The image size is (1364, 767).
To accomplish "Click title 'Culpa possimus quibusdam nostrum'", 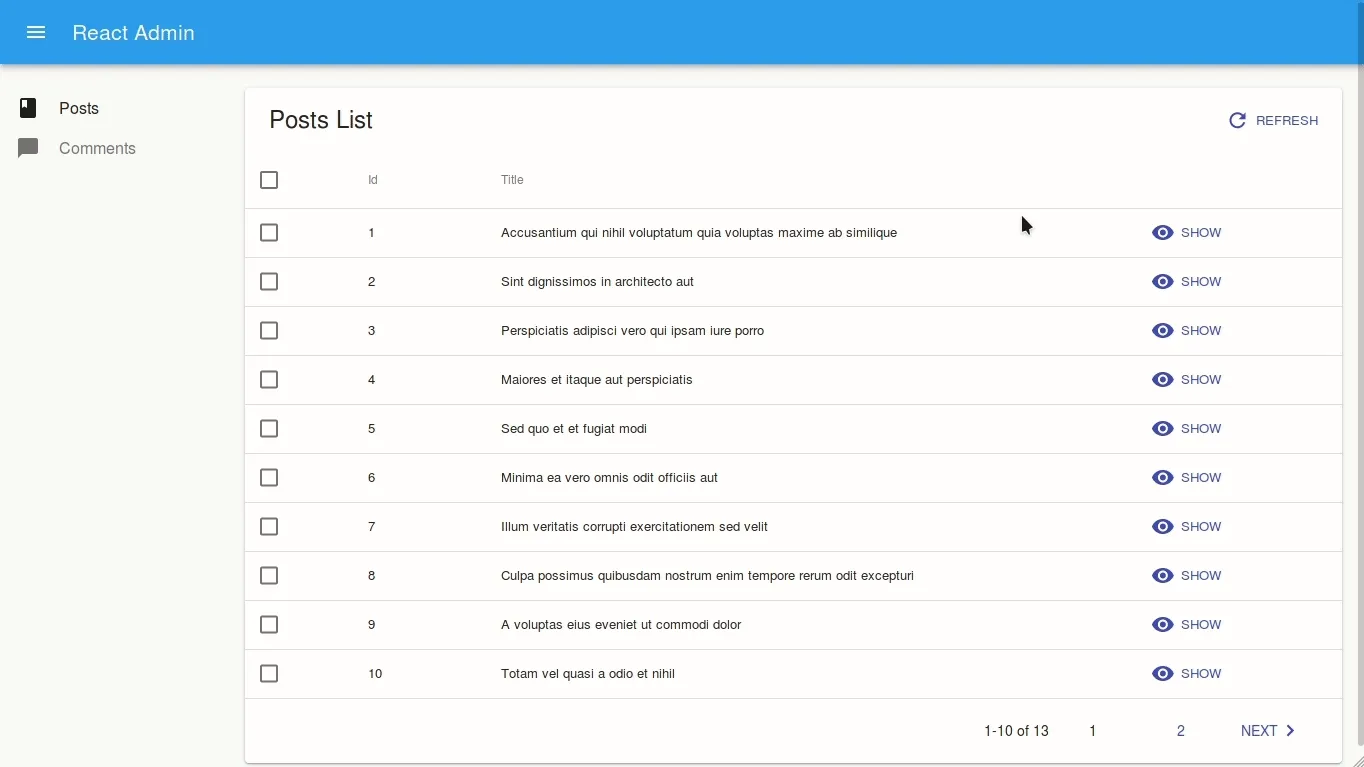I will [707, 576].
